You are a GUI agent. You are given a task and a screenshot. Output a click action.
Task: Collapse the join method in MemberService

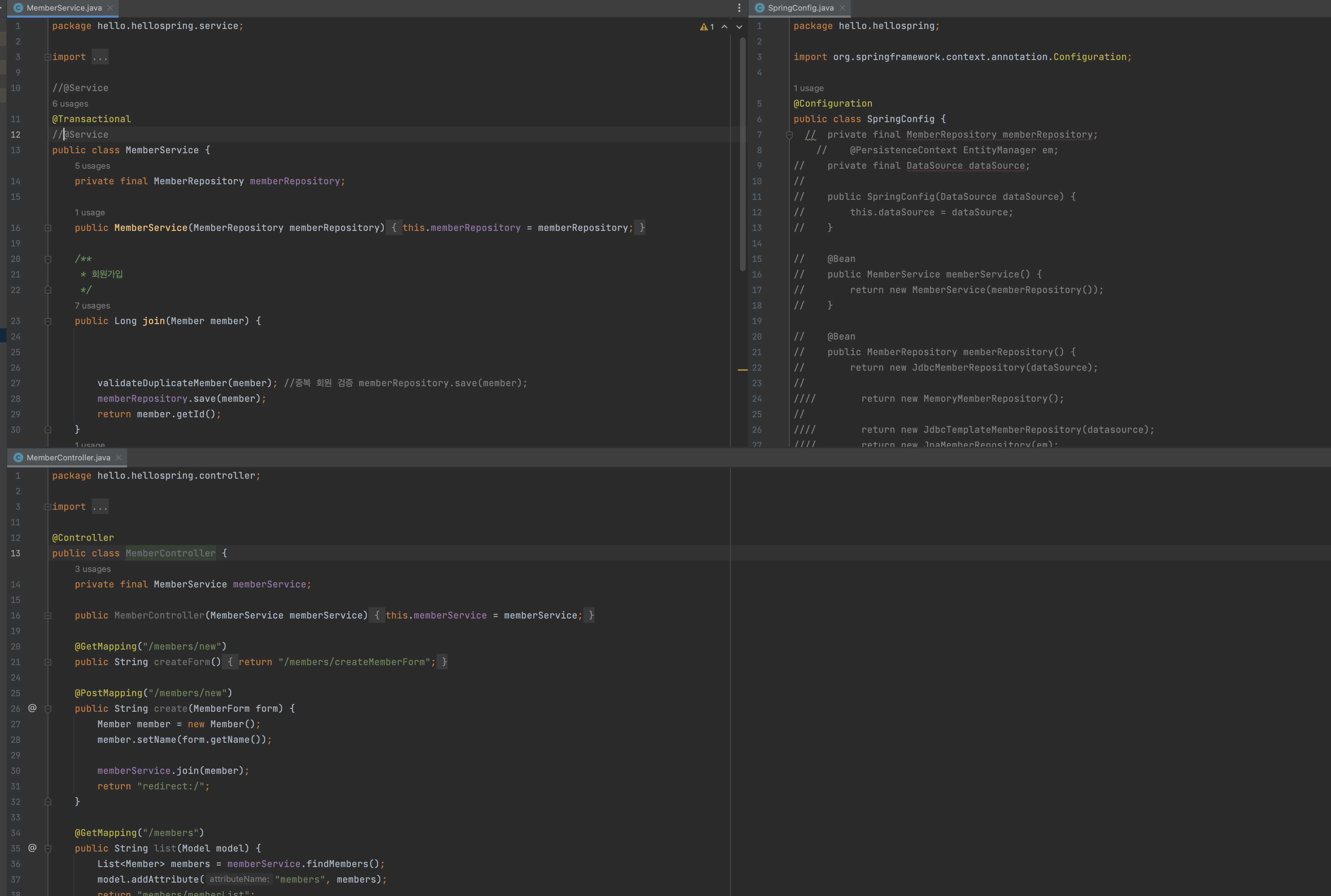[48, 322]
